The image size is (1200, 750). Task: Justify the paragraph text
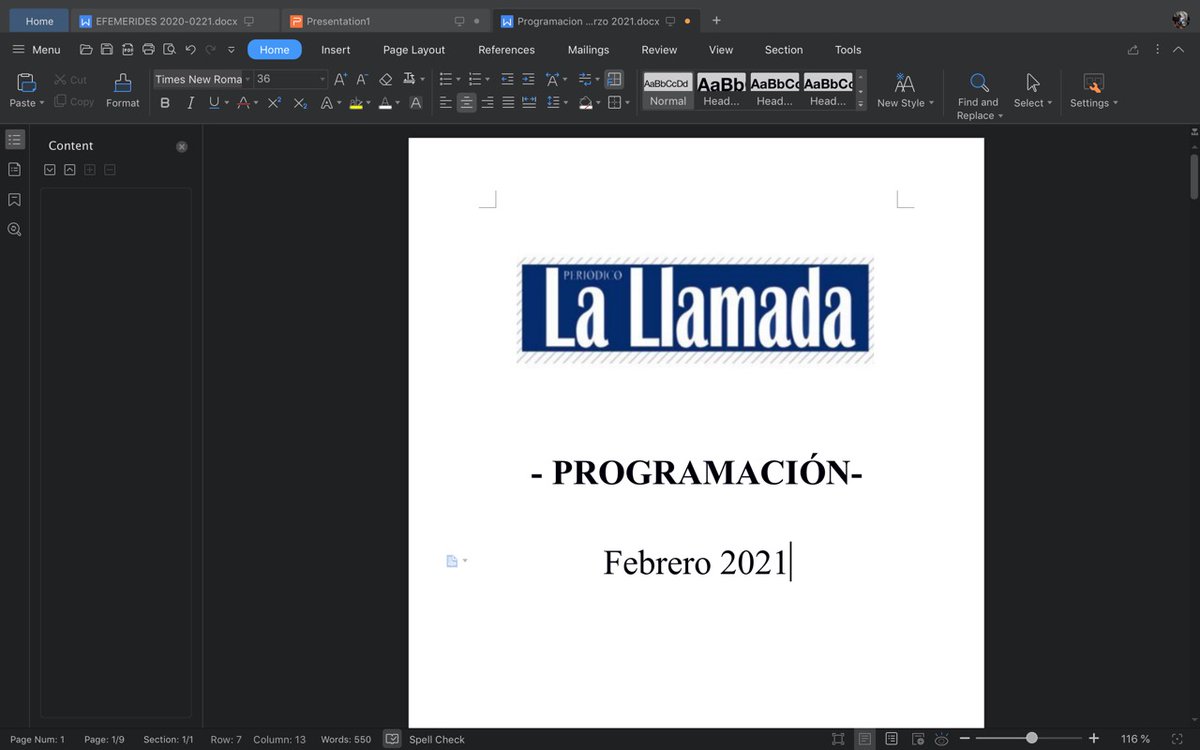coord(508,103)
